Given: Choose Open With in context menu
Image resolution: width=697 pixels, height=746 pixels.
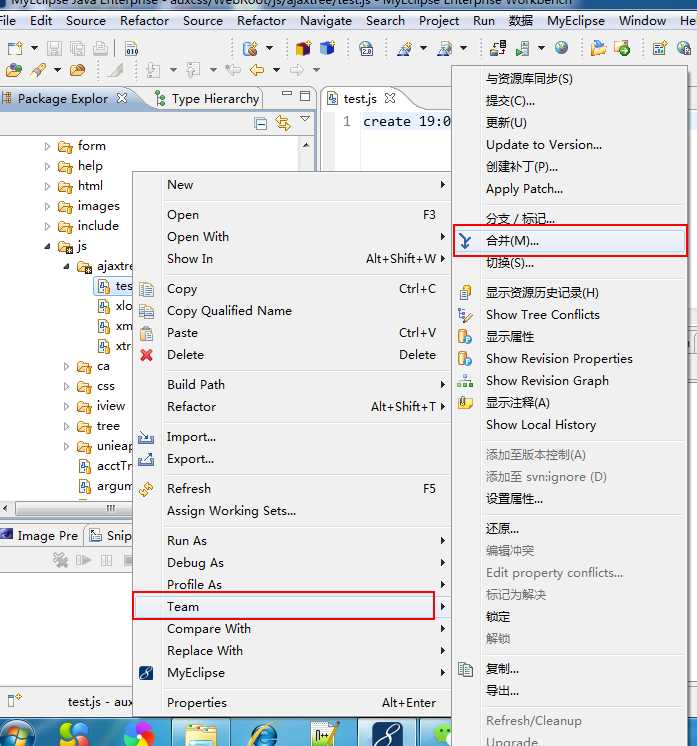Looking at the screenshot, I should (x=291, y=236).
